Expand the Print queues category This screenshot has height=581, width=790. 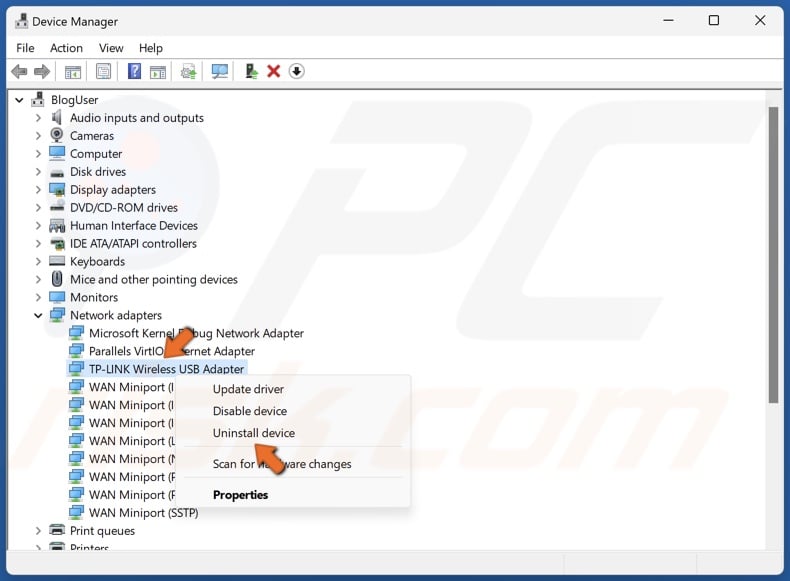[38, 531]
